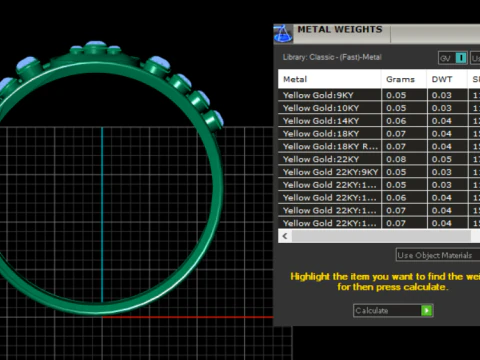This screenshot has height=360, width=480.
Task: Click the Library: Classic - (Fast)-Metal label
Action: click(332, 57)
